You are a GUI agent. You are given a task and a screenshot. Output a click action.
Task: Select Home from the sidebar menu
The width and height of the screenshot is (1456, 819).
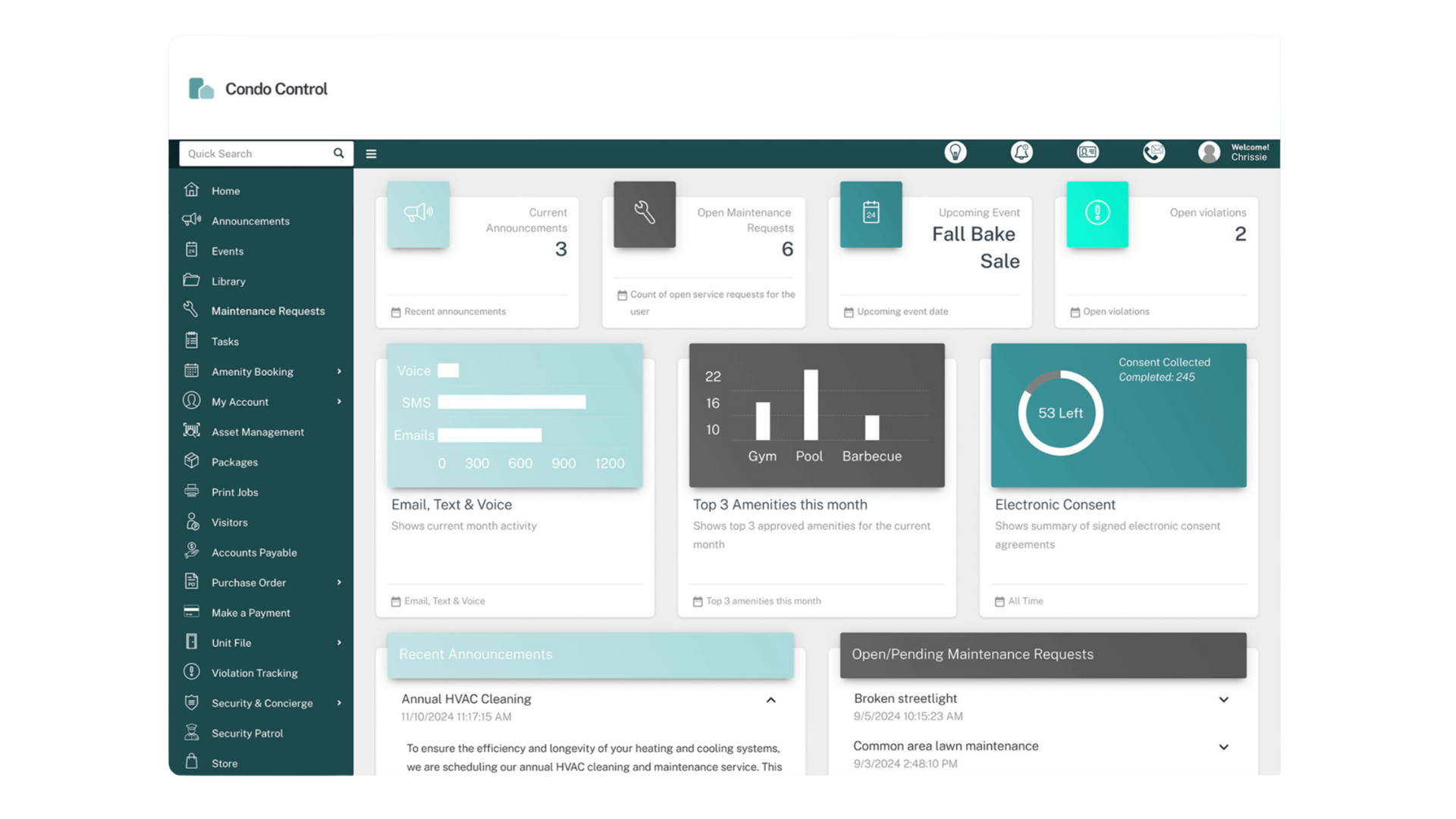click(x=225, y=190)
